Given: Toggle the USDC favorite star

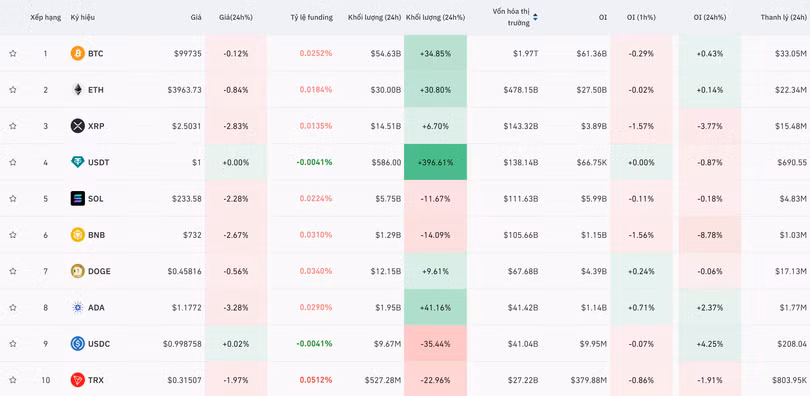Looking at the screenshot, I should pos(13,343).
